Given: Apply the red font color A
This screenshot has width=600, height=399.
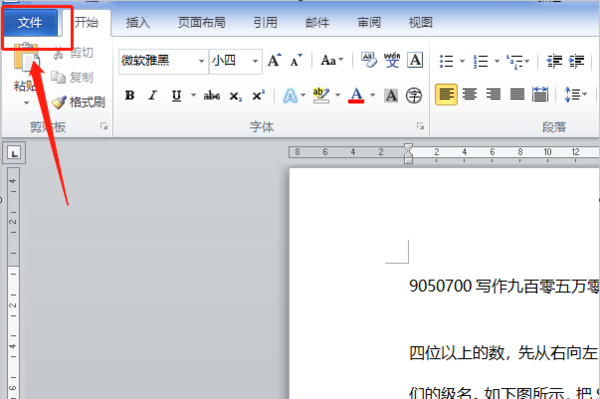Looking at the screenshot, I should pyautogui.click(x=356, y=95).
